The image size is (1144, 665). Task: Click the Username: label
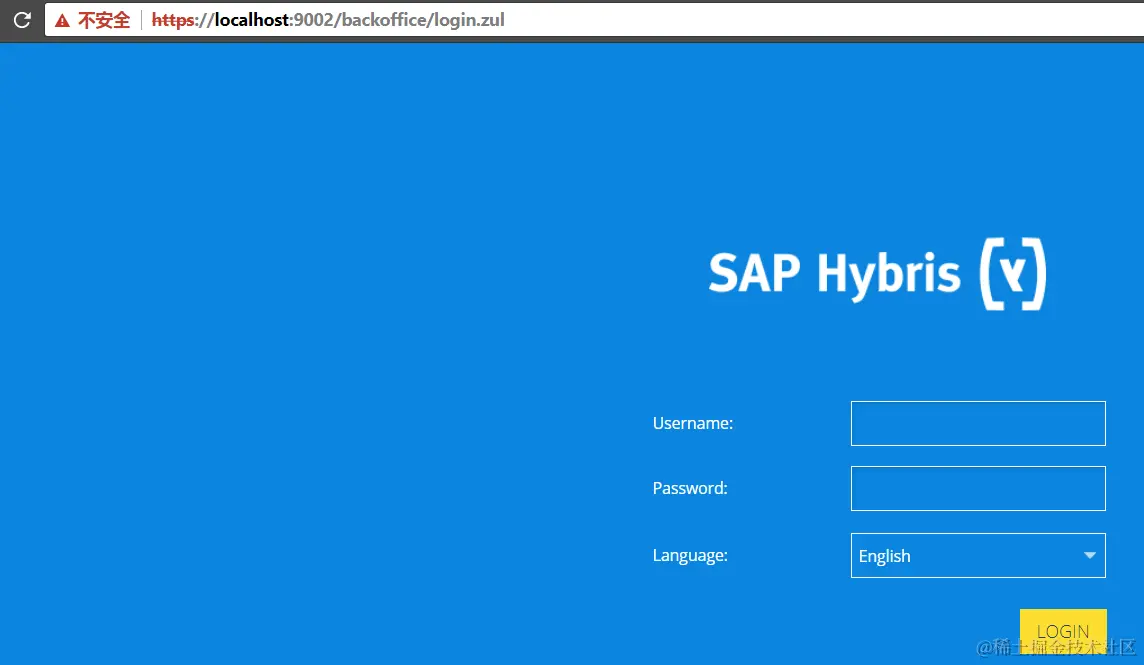[x=692, y=423]
